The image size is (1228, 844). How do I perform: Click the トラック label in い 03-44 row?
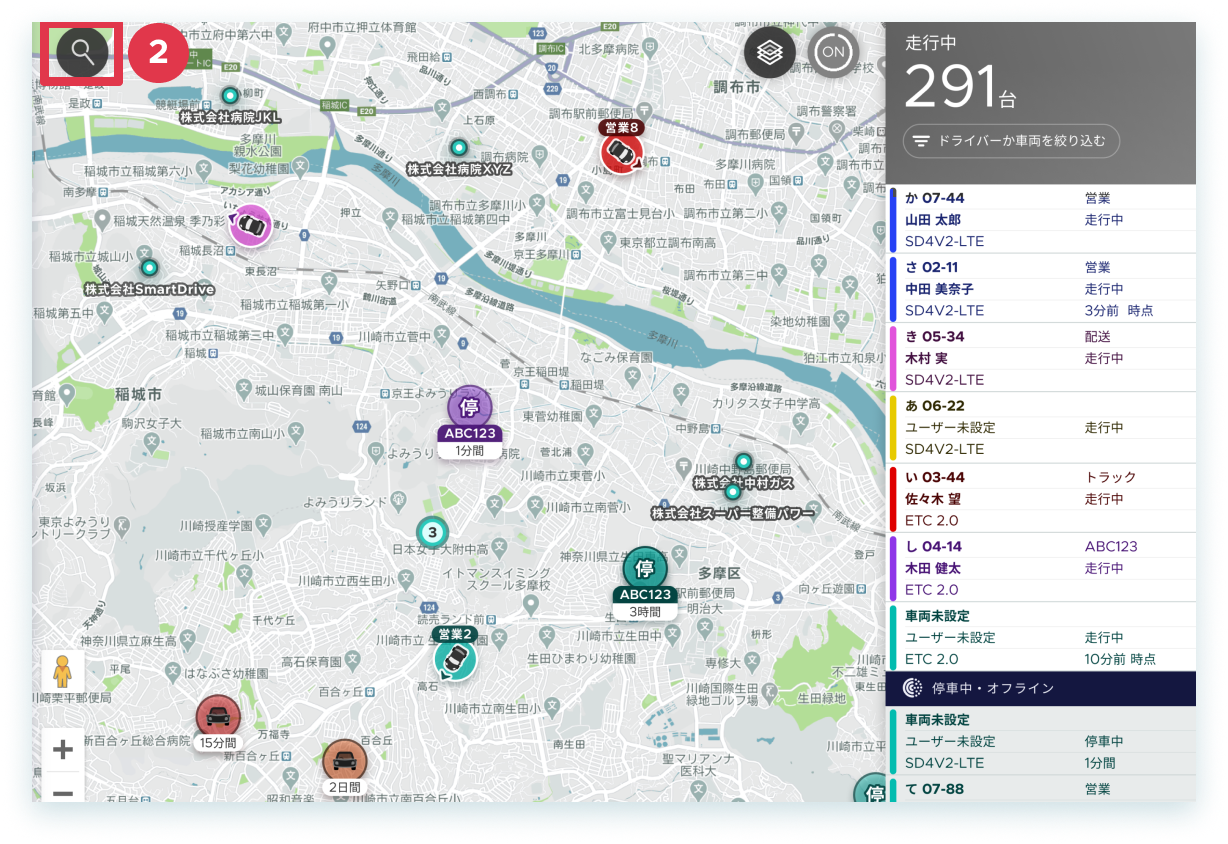click(1111, 477)
